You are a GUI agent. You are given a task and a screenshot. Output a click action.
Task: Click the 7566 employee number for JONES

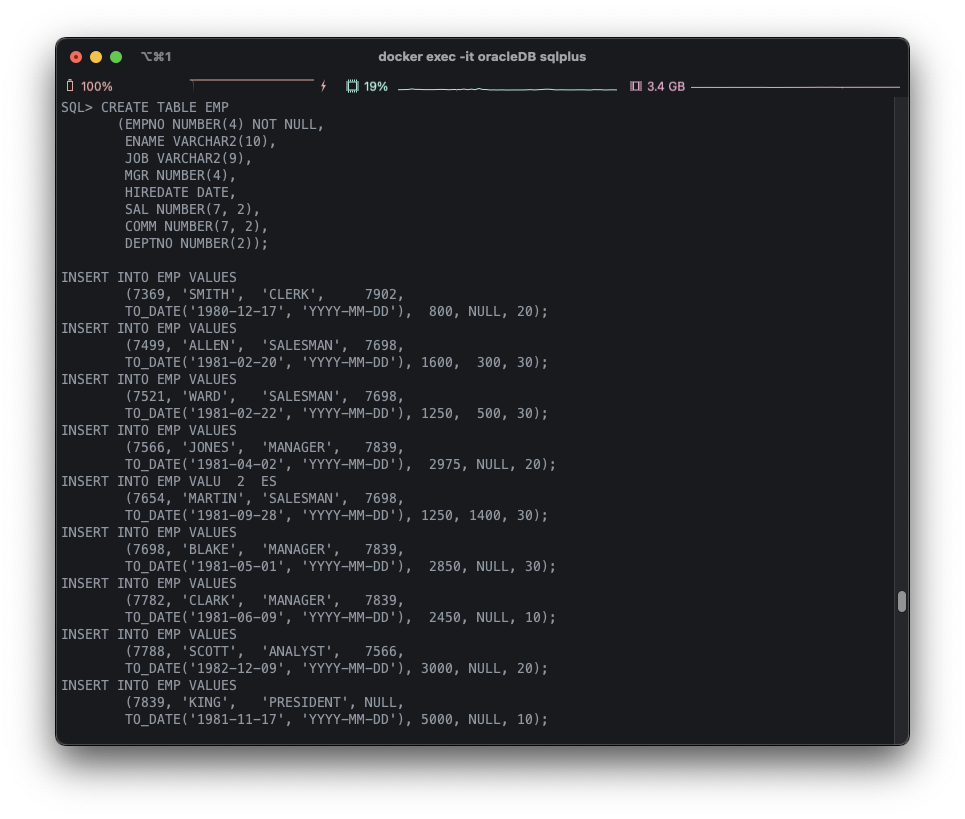[148, 447]
